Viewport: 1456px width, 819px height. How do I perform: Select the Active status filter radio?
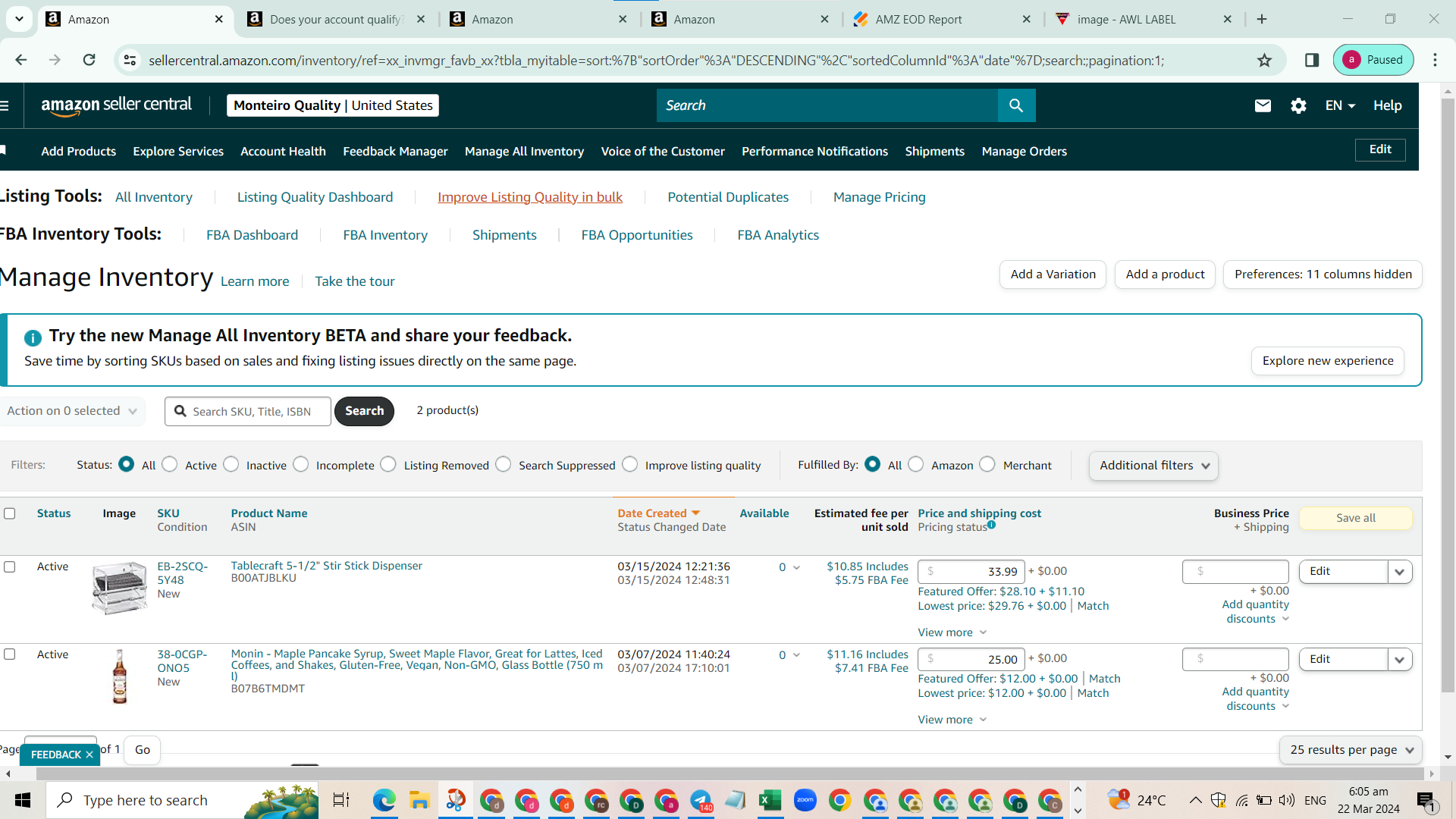coord(170,464)
